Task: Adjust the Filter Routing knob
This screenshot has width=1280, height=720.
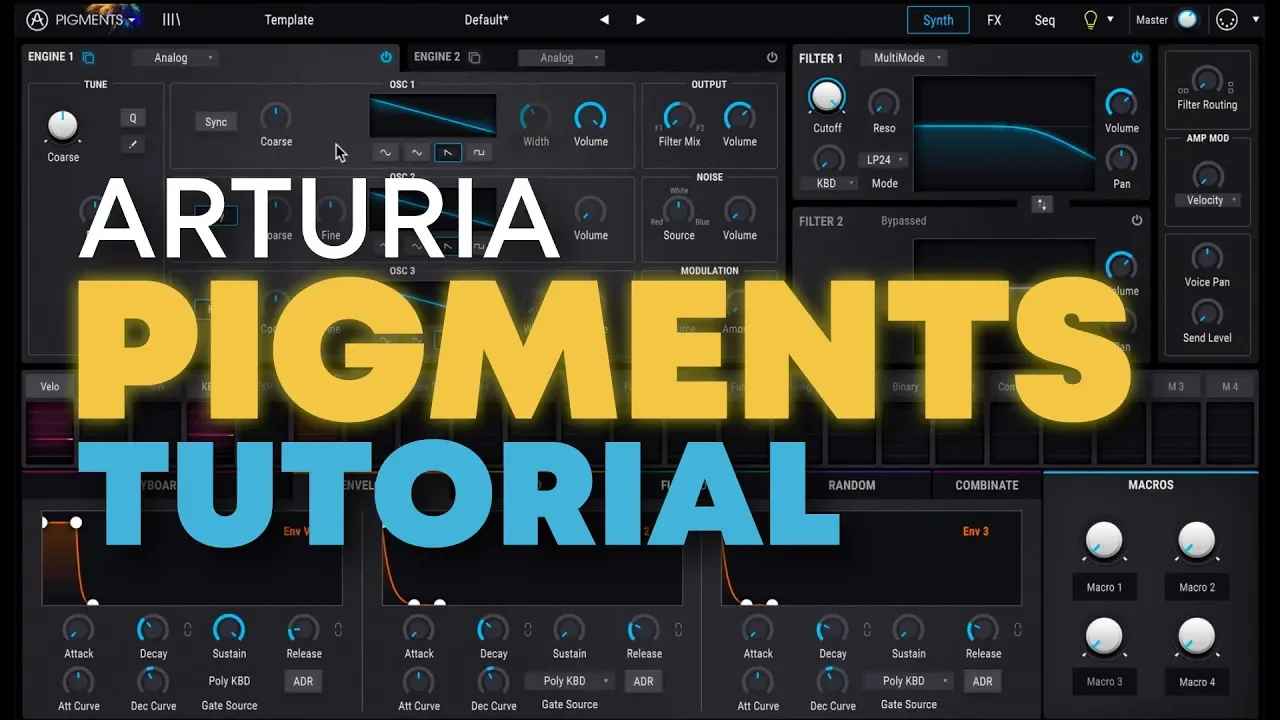Action: coord(1207,80)
